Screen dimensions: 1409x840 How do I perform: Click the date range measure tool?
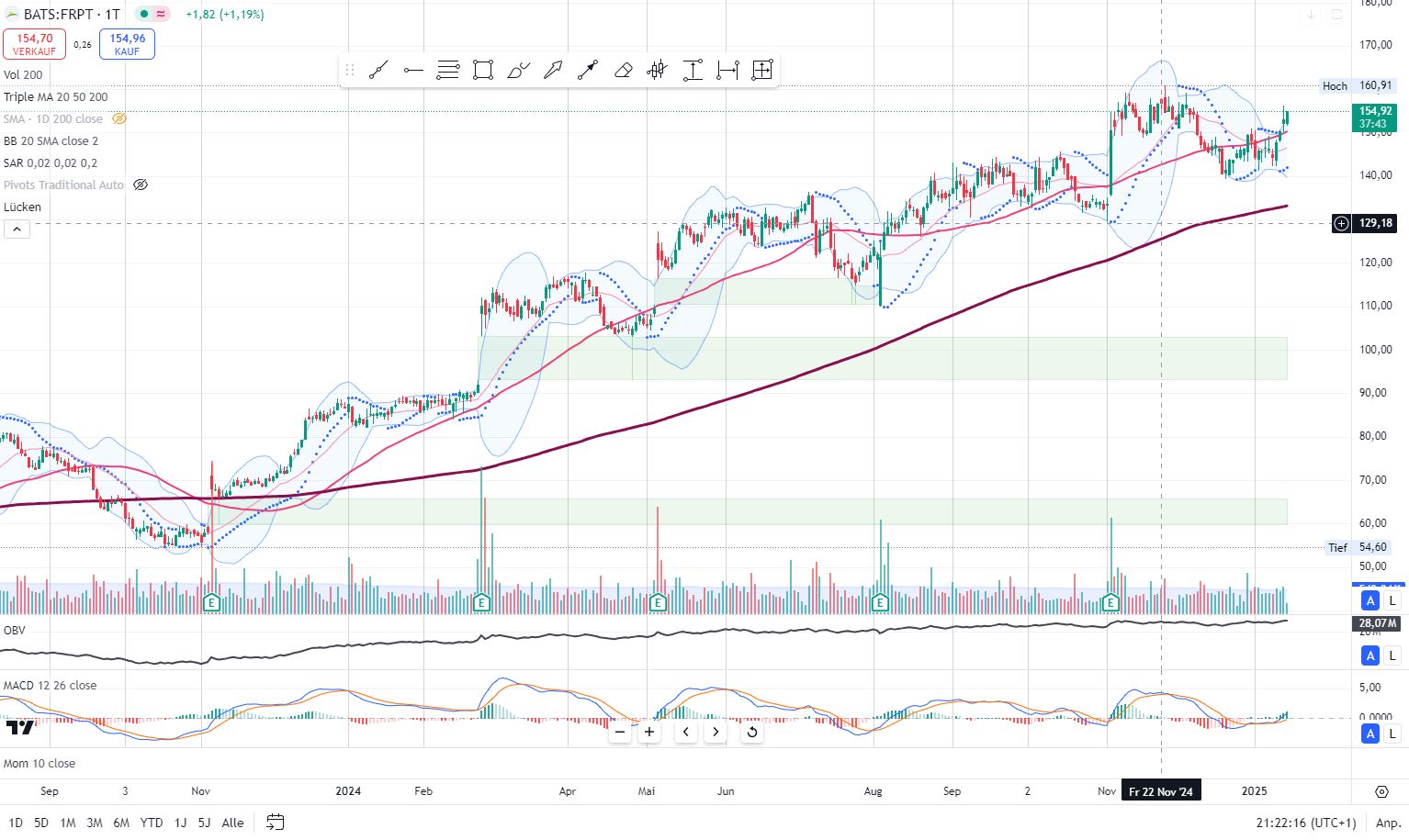pyautogui.click(x=727, y=71)
